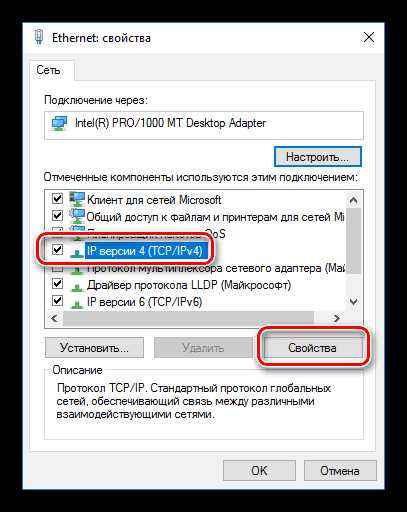Click the LLDP protocol driver icon
Viewport: 407px width, 512px height.
77,287
